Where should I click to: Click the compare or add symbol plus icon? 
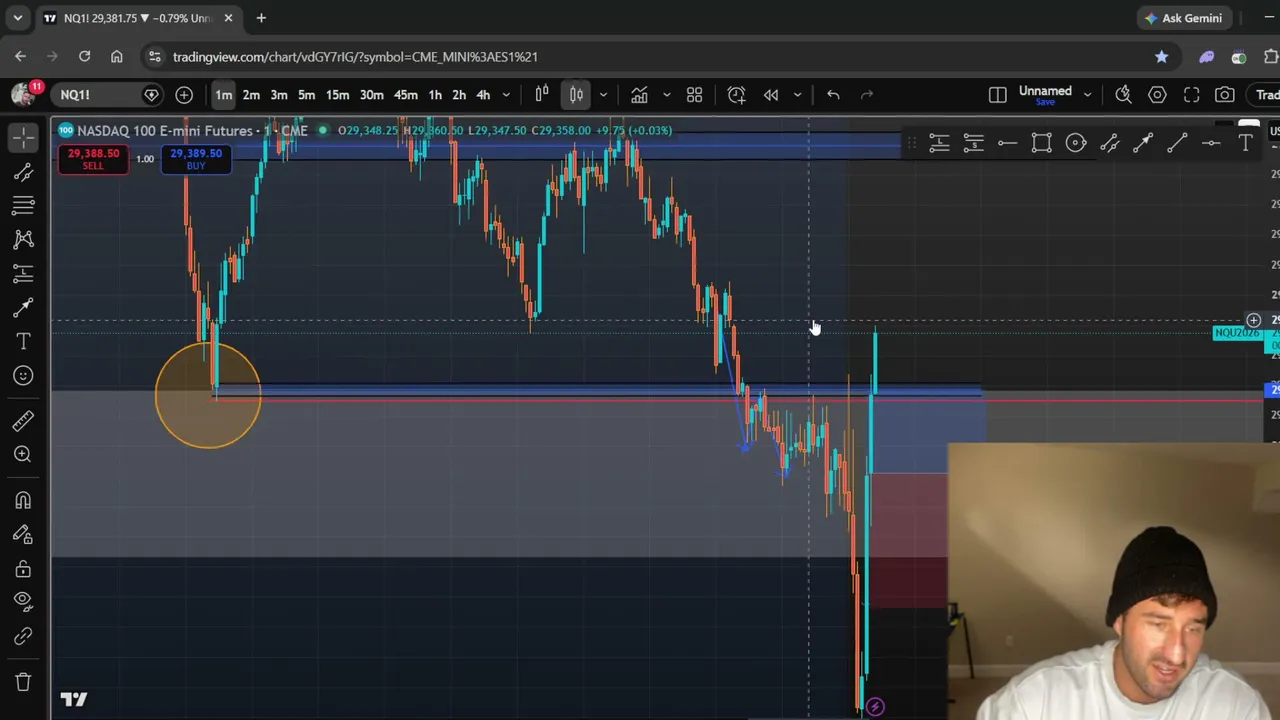pyautogui.click(x=184, y=95)
